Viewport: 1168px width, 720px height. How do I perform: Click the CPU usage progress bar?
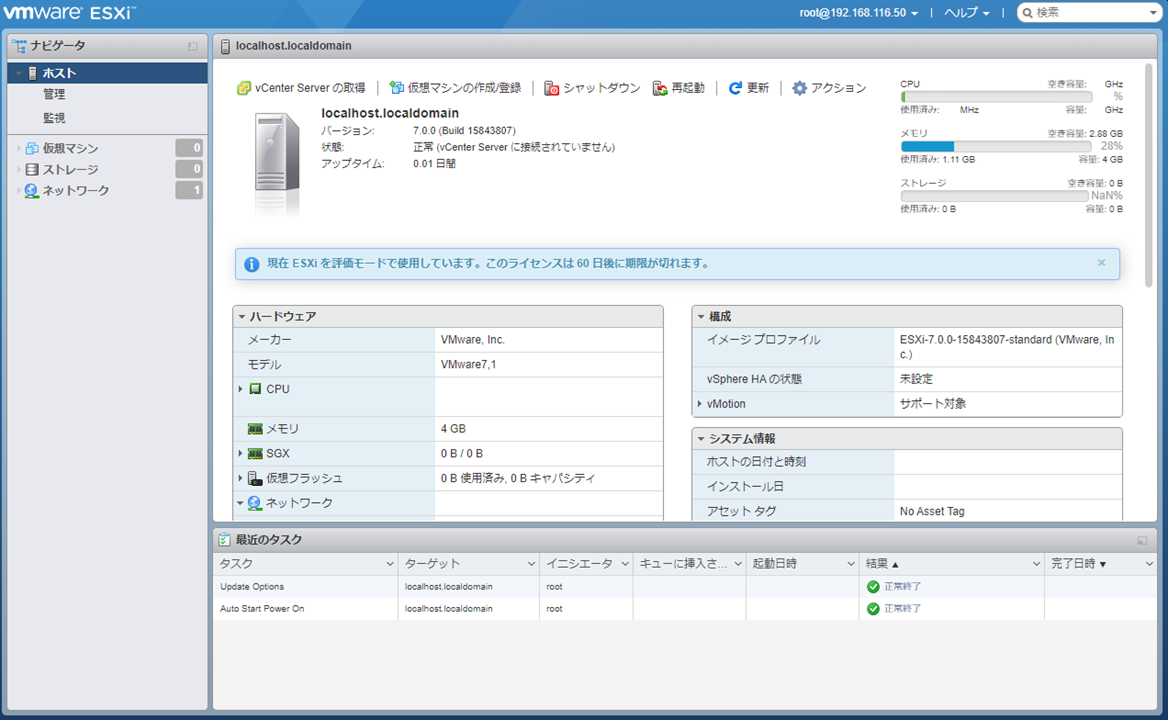click(x=997, y=97)
